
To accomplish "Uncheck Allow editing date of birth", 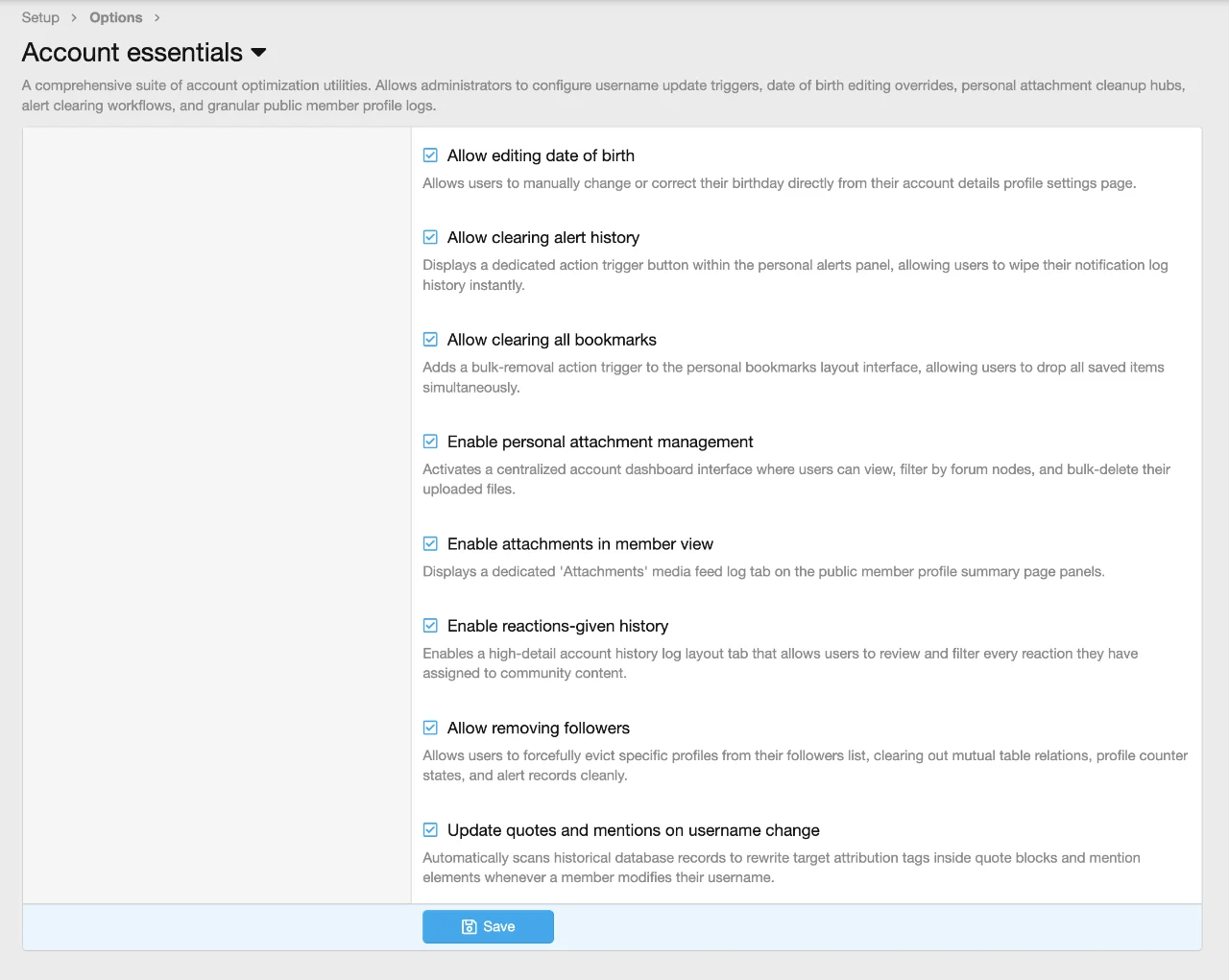I will (x=430, y=155).
